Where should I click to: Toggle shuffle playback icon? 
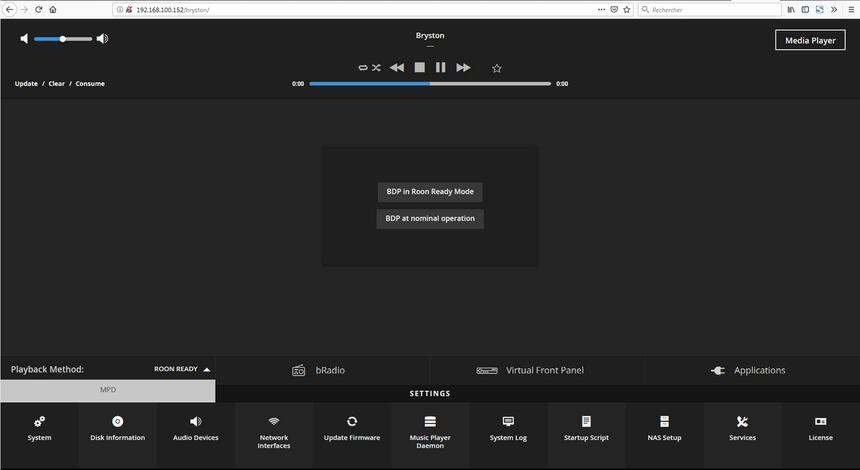pyautogui.click(x=376, y=67)
